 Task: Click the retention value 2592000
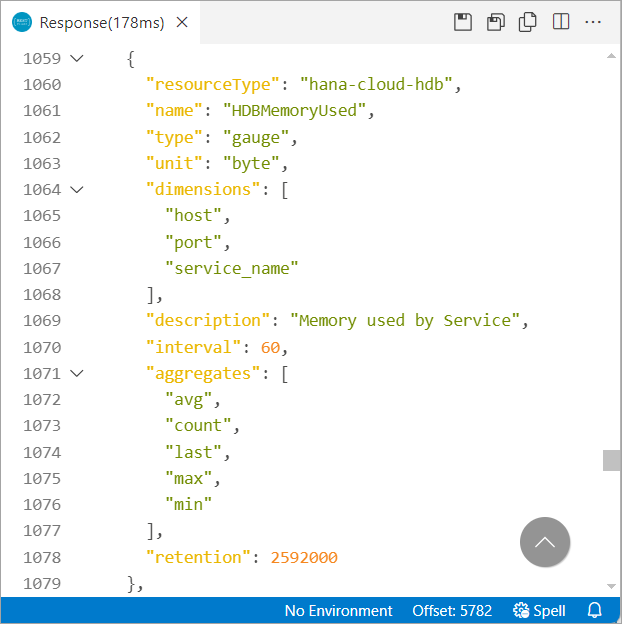304,558
